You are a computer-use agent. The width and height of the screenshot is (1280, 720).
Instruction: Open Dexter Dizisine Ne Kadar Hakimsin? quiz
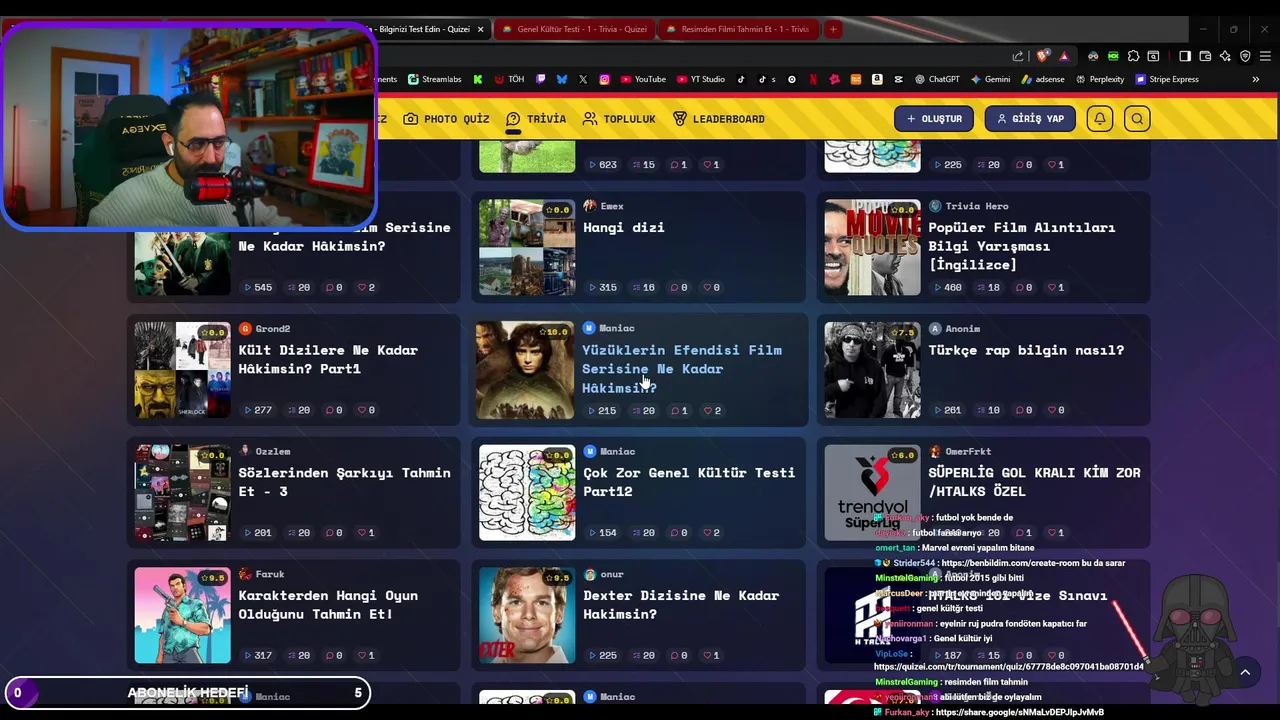[681, 605]
